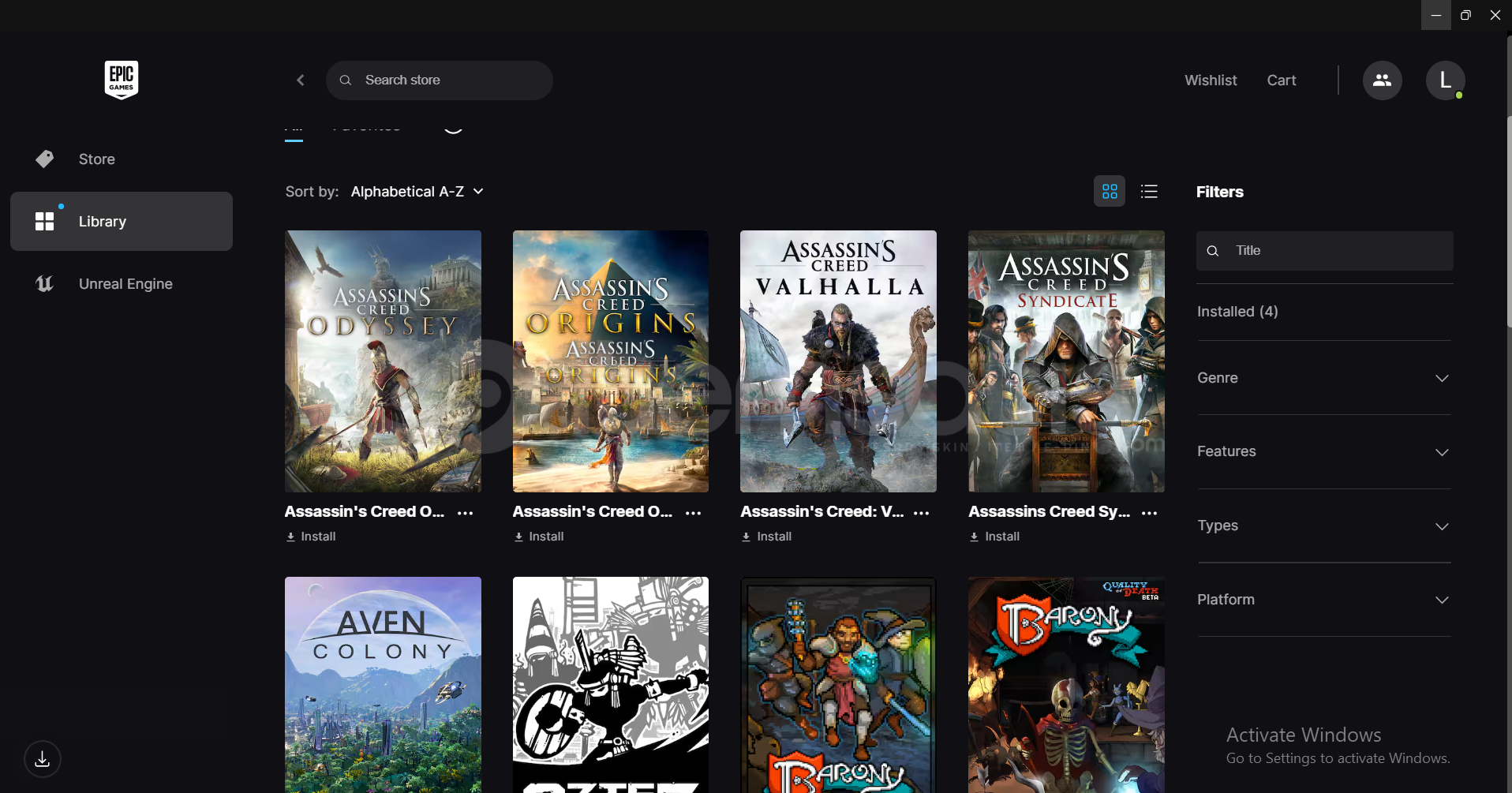Install Assassin's Creed: Valhalla
Screen dimensions: 1512x793
pos(767,537)
